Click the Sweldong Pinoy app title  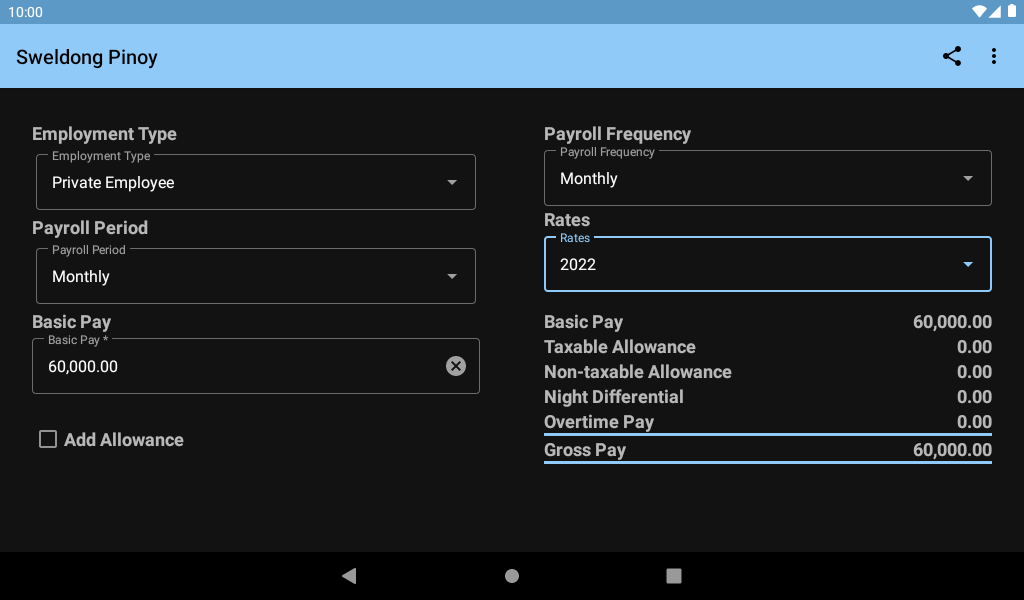(x=87, y=57)
